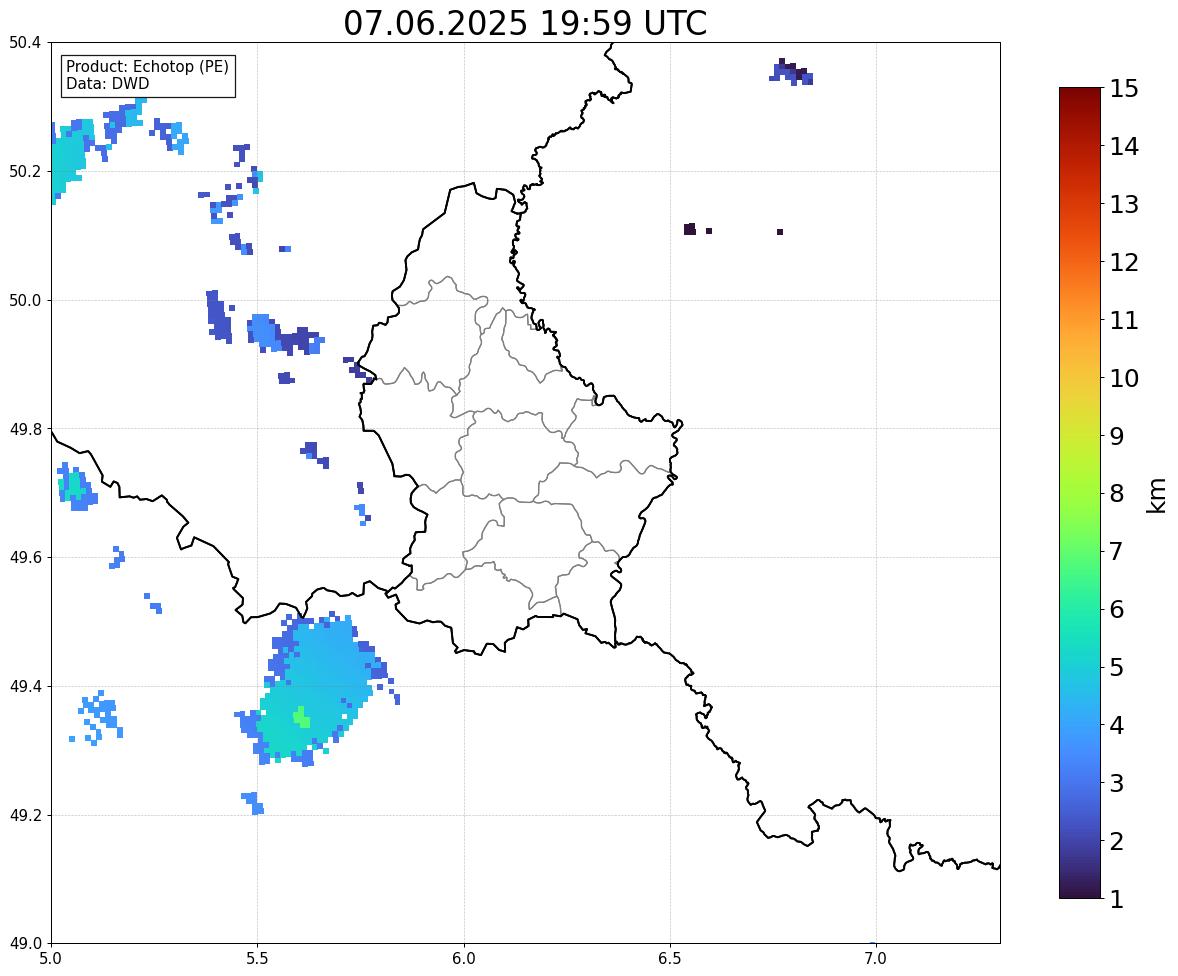Click the Data: DWD label
1178x976 pixels.
point(107,83)
